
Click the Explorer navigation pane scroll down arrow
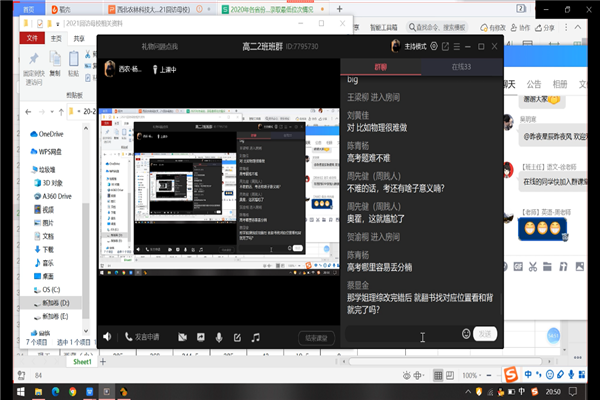86,331
